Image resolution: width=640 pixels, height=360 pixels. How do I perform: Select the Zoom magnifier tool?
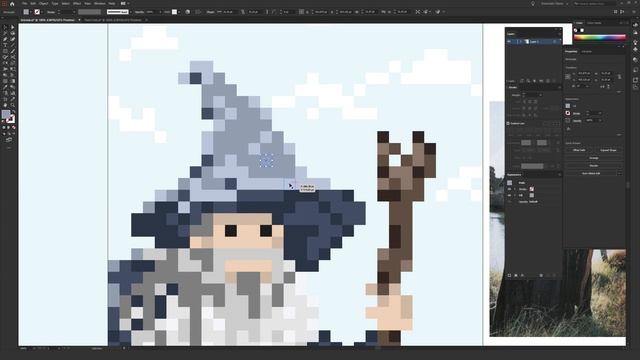[x=13, y=105]
